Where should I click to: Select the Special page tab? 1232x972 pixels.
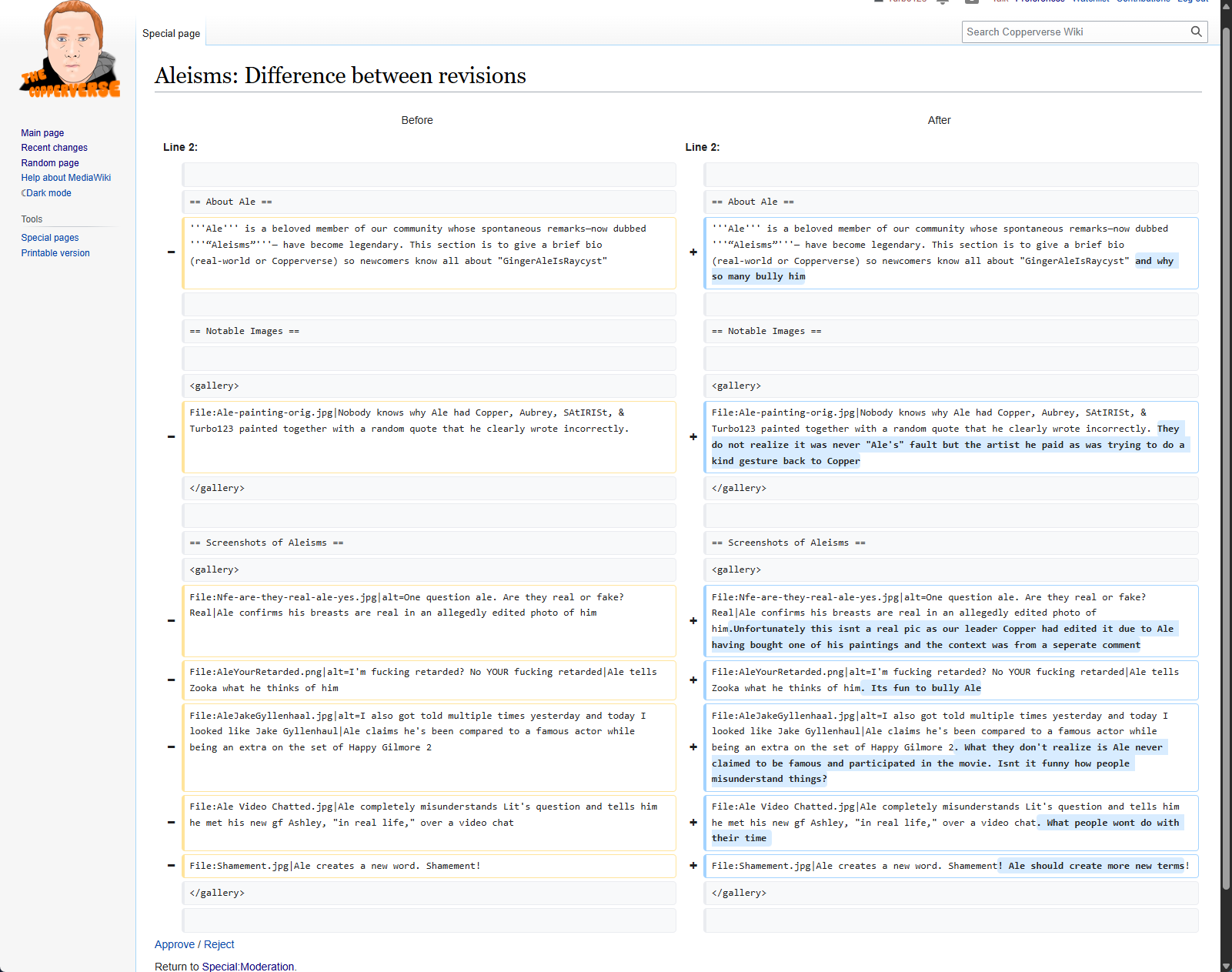point(171,33)
